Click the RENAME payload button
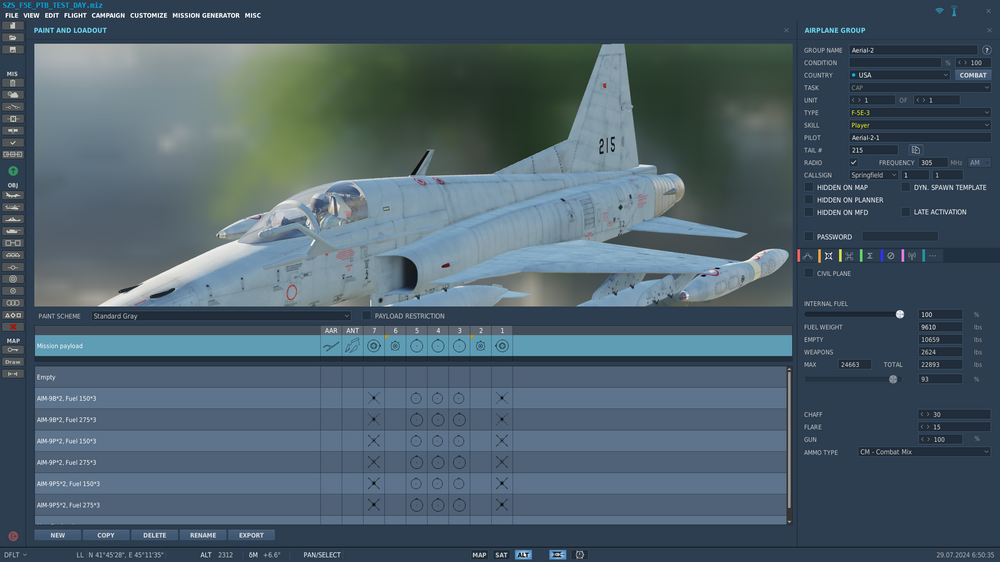The width and height of the screenshot is (1000, 562). click(203, 535)
